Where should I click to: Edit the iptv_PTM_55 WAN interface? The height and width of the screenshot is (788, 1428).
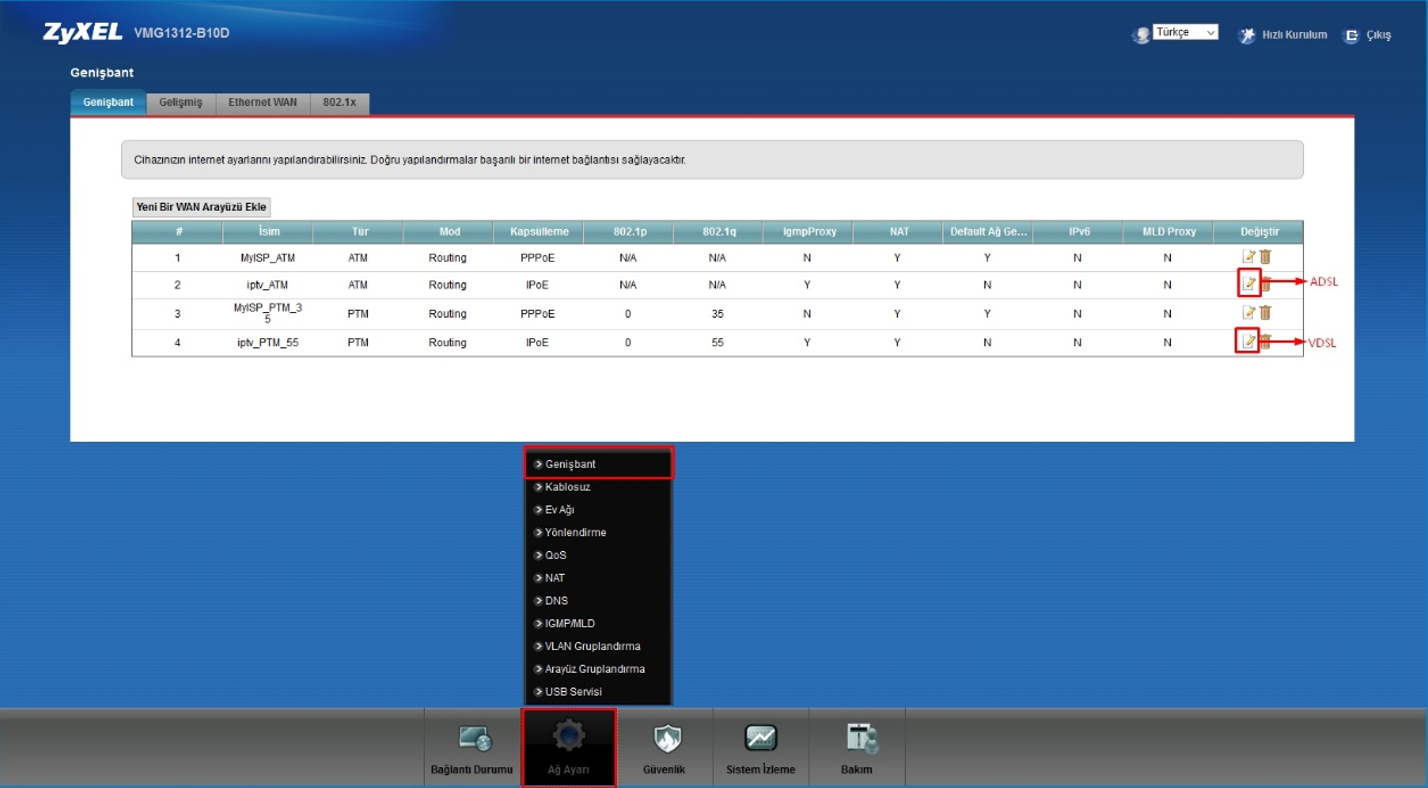point(1248,342)
